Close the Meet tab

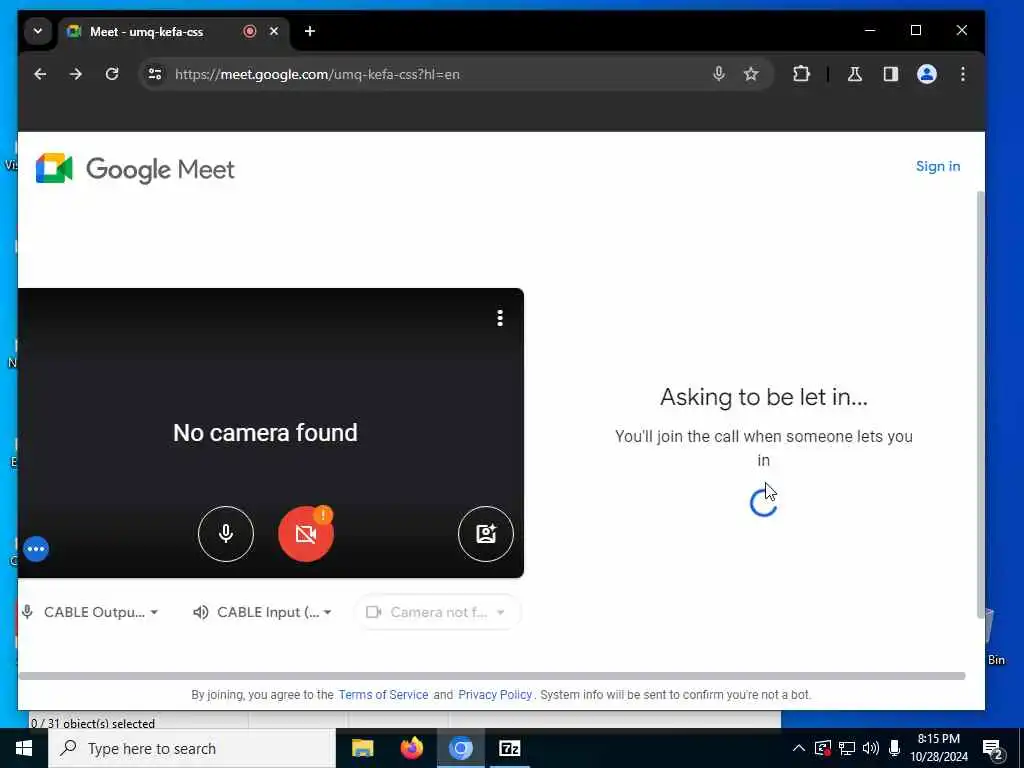(x=274, y=31)
